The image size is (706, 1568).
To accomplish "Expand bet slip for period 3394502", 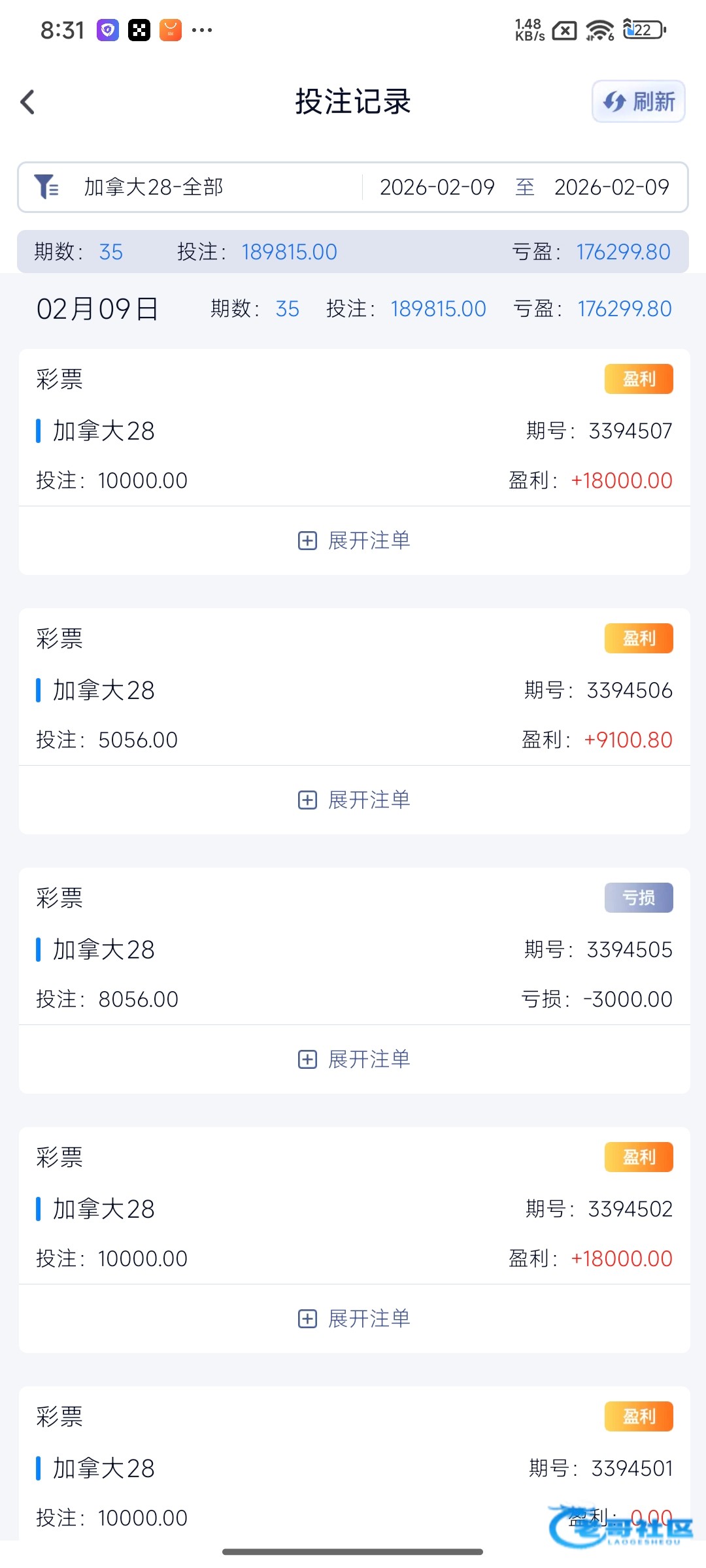I will point(354,1318).
